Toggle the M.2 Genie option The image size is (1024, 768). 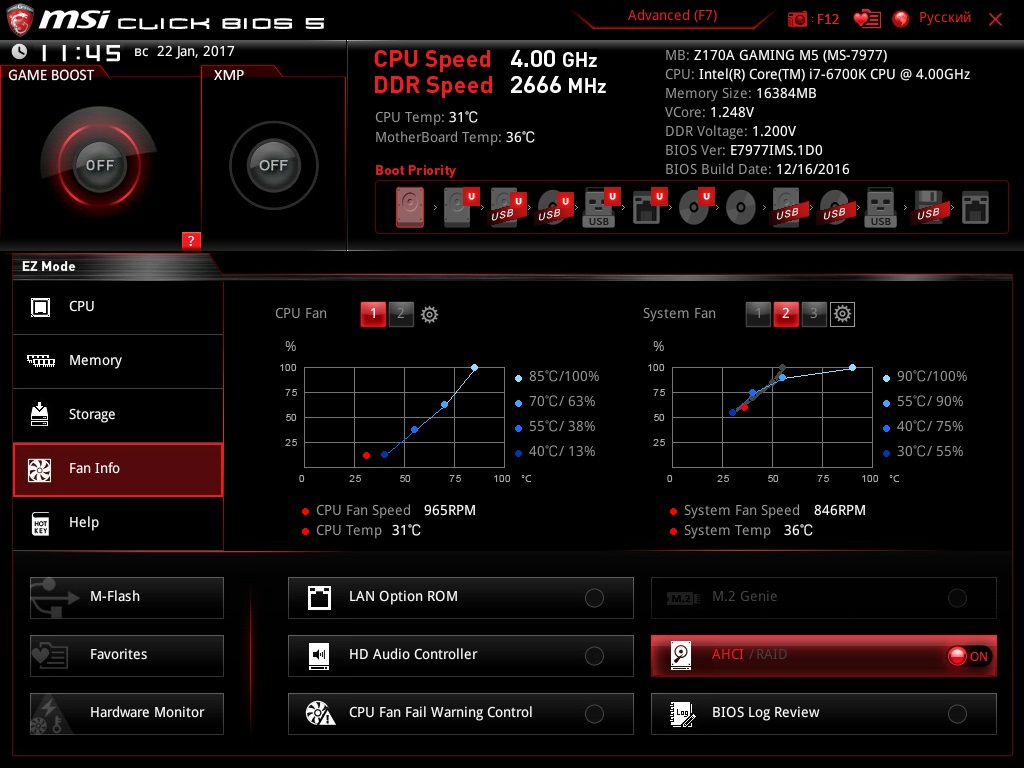(x=824, y=597)
